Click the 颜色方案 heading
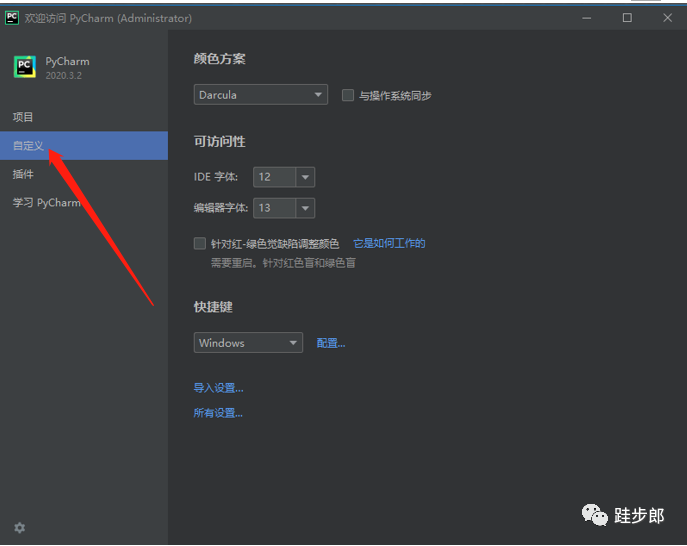Viewport: 687px width, 546px height. [x=220, y=59]
